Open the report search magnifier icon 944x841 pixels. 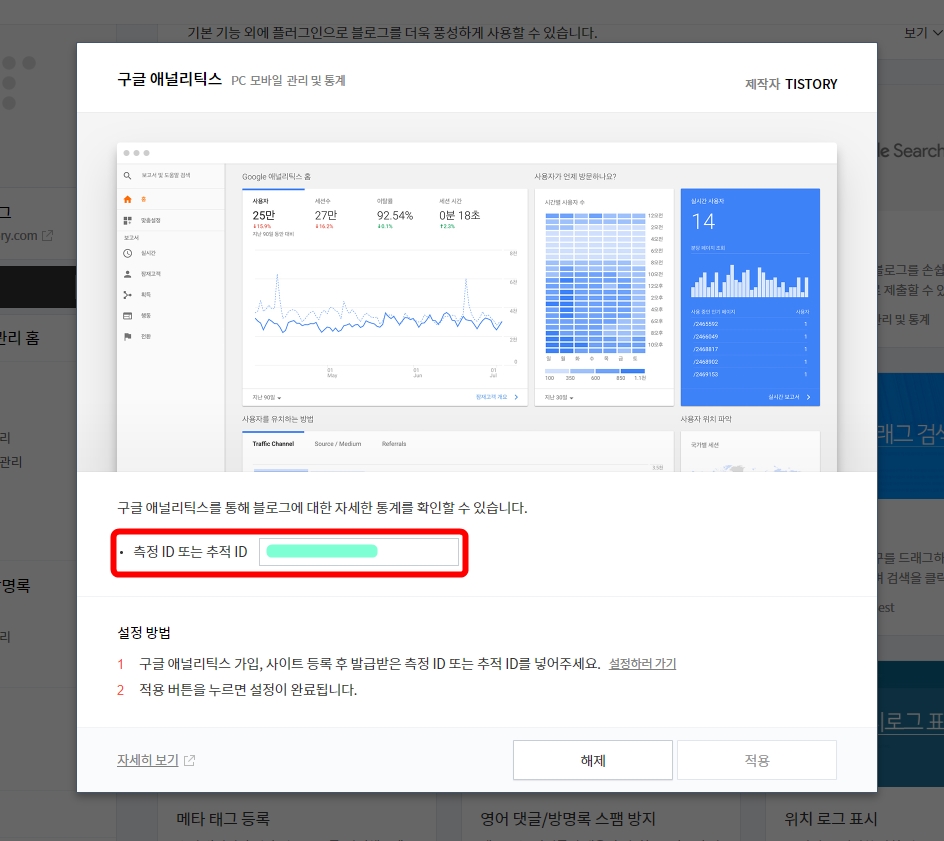click(x=127, y=176)
